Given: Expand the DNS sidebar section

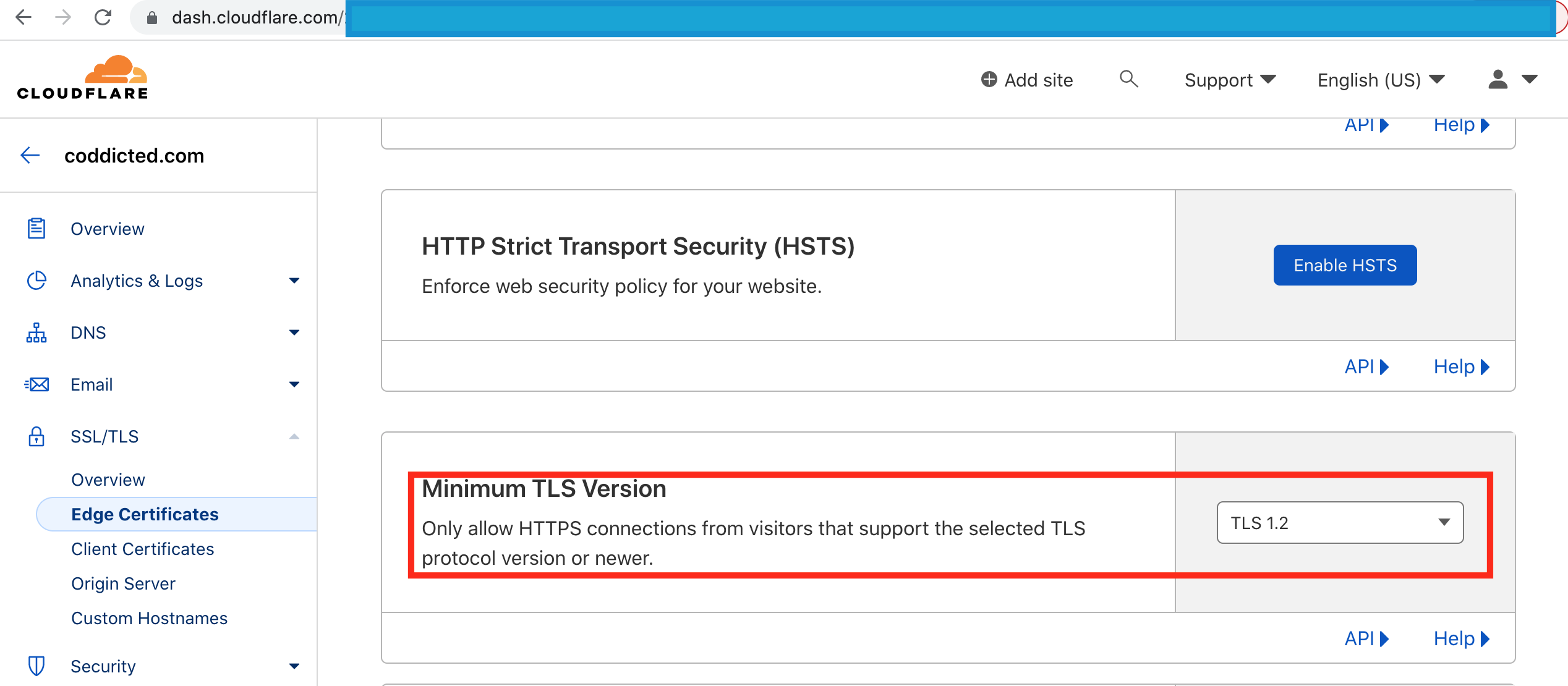Looking at the screenshot, I should click(294, 332).
